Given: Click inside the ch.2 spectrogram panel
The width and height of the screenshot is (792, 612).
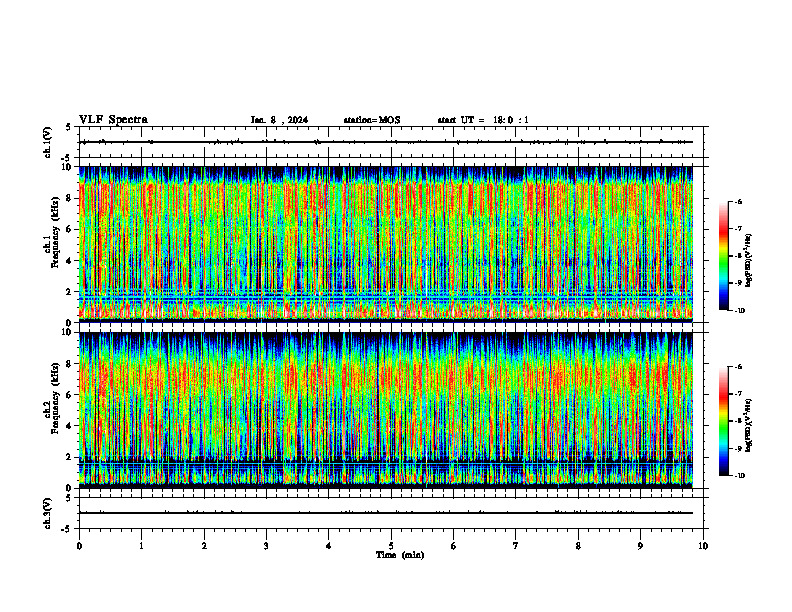Looking at the screenshot, I should (x=386, y=410).
